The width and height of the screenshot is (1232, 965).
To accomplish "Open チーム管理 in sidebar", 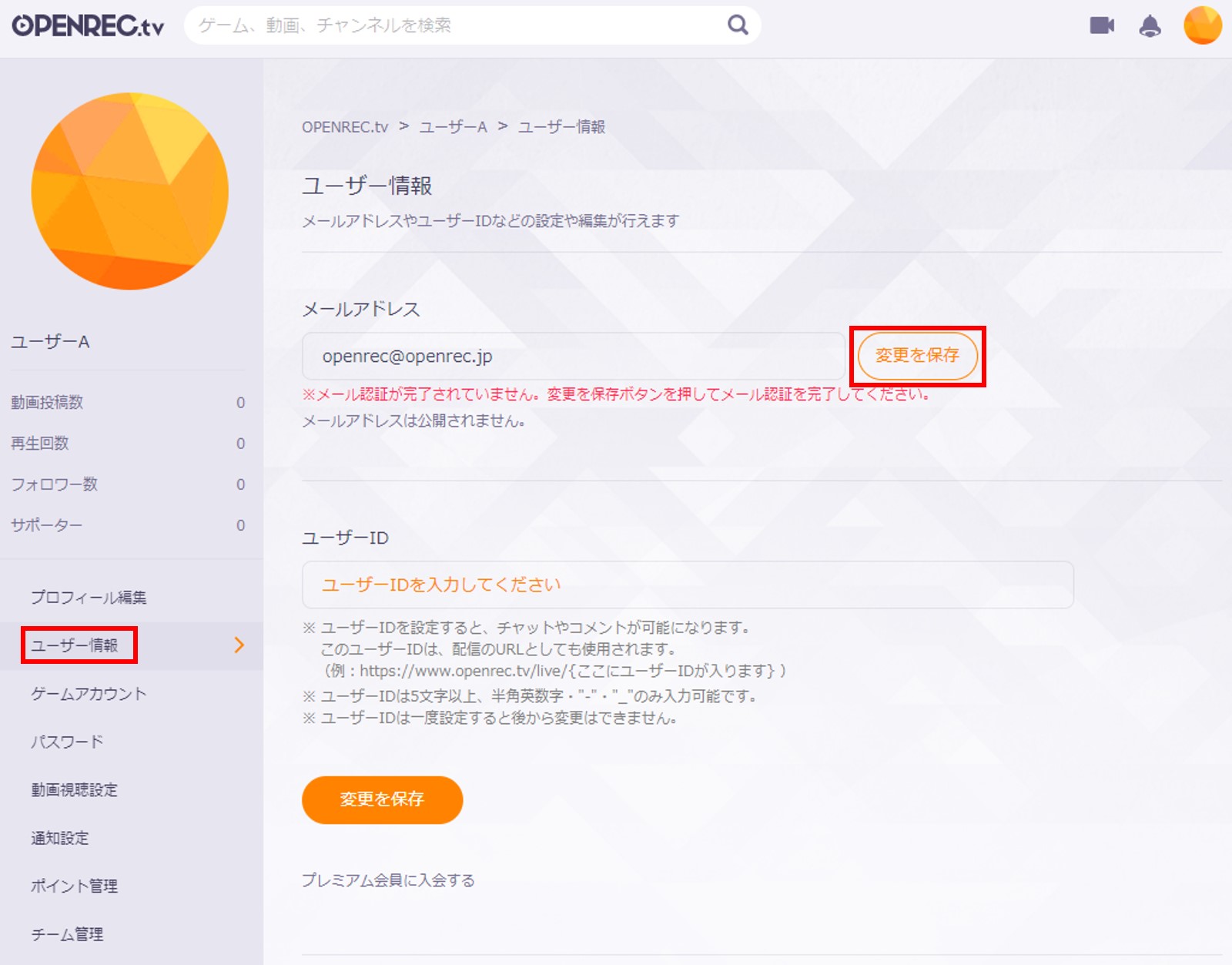I will tap(67, 934).
